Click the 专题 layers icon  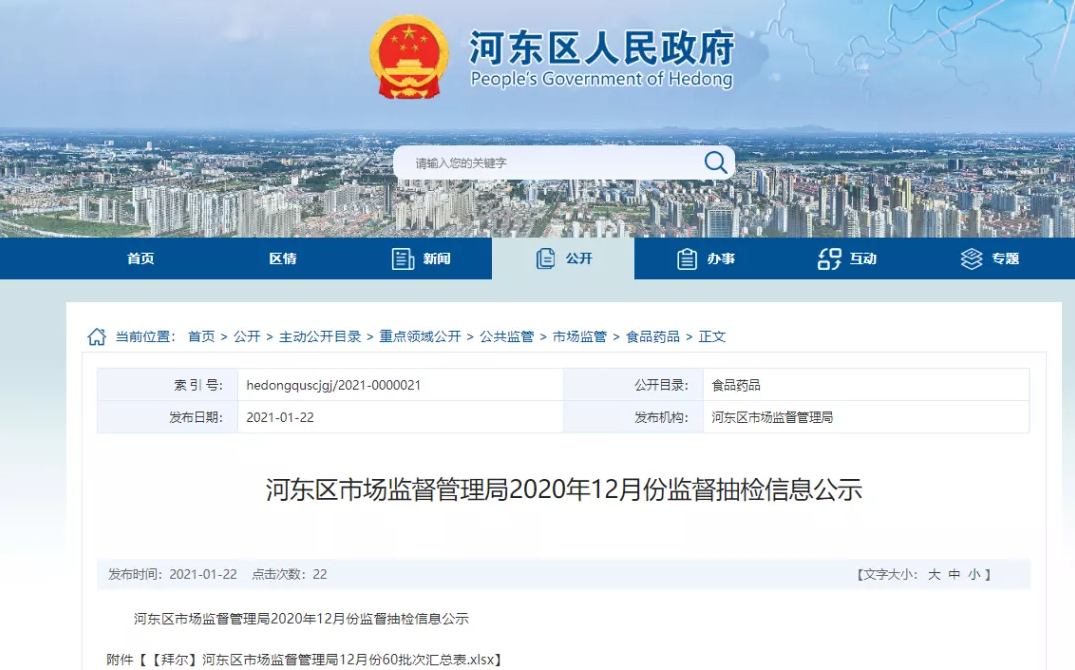pyautogui.click(x=971, y=259)
